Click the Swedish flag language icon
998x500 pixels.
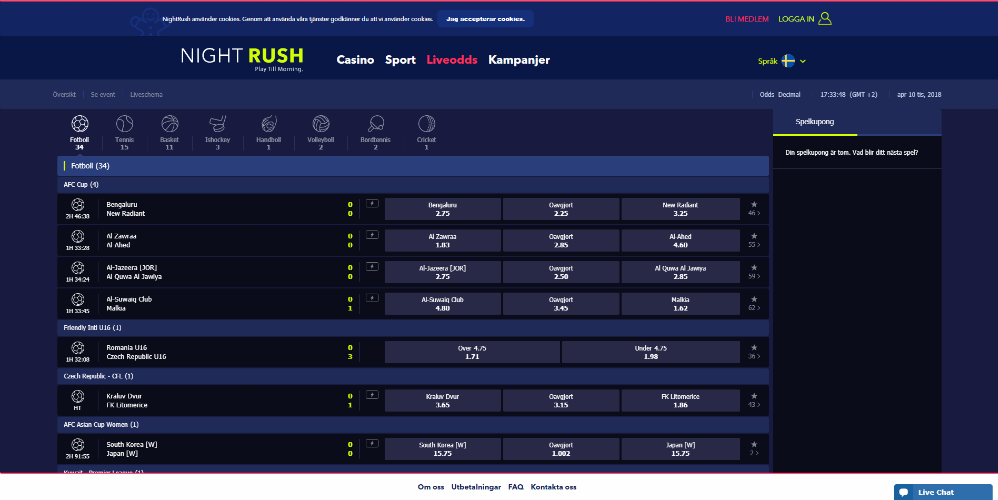(788, 61)
